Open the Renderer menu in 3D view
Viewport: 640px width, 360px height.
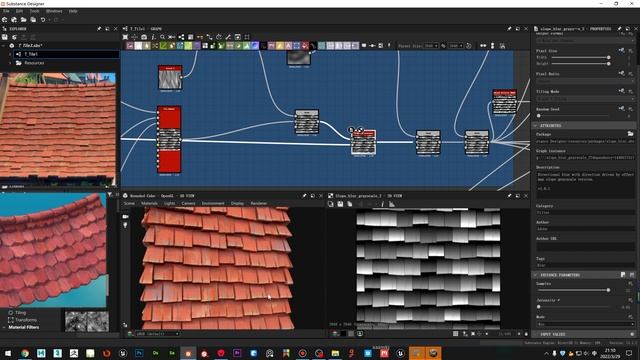[x=258, y=203]
